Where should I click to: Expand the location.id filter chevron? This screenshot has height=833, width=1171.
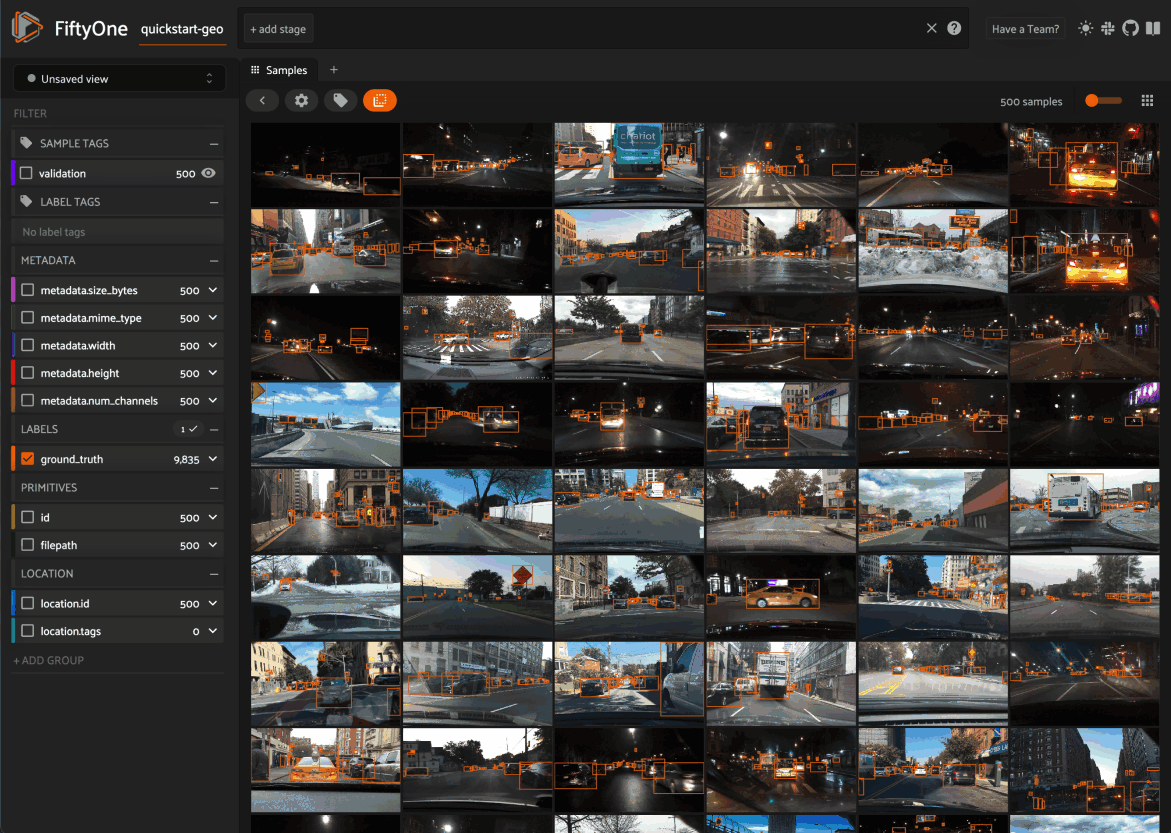tap(213, 603)
